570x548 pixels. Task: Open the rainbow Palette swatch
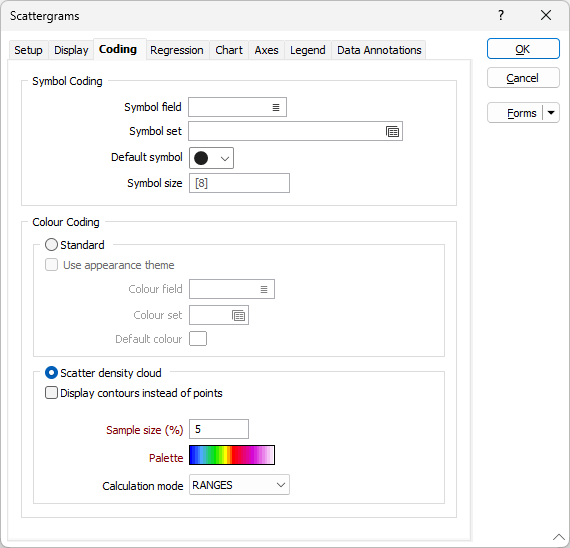232,455
